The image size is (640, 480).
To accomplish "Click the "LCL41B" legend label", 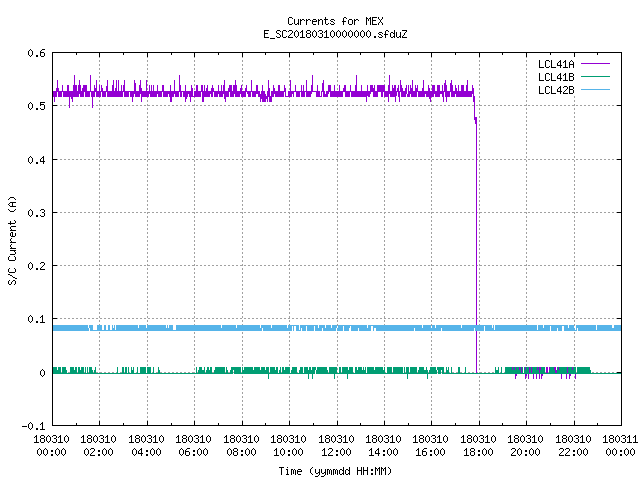I will pos(556,77).
